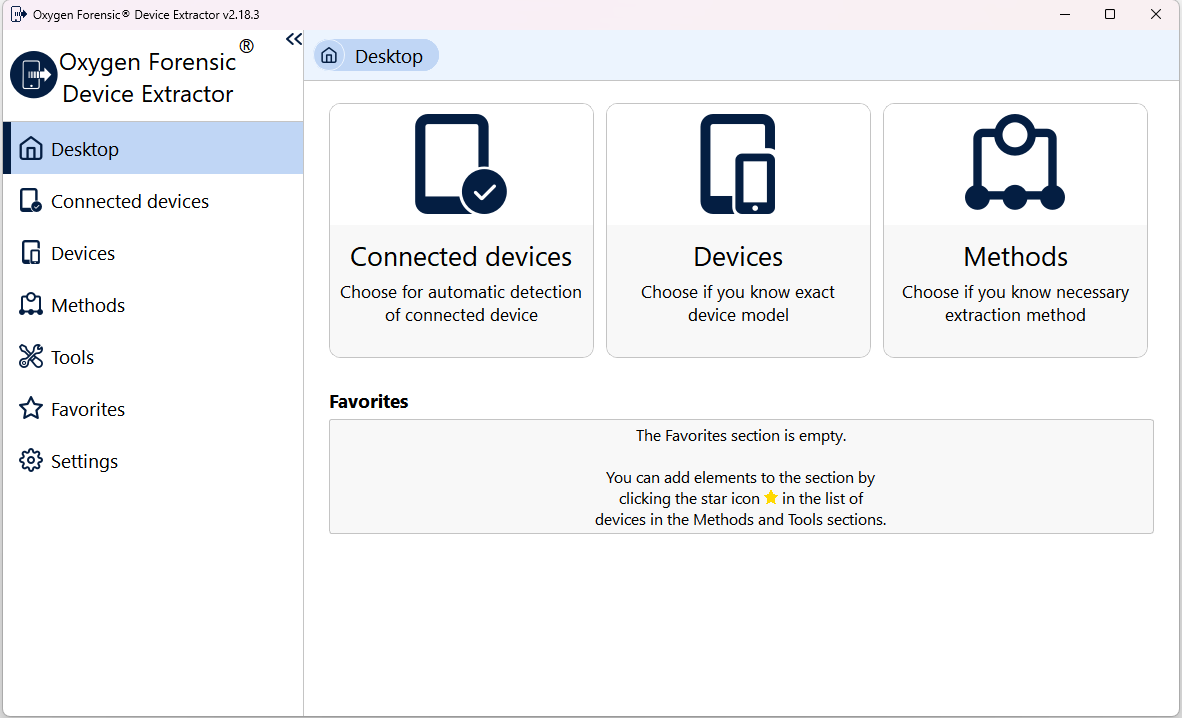Click the app icon in the title bar
1182x718 pixels.
[x=19, y=14]
